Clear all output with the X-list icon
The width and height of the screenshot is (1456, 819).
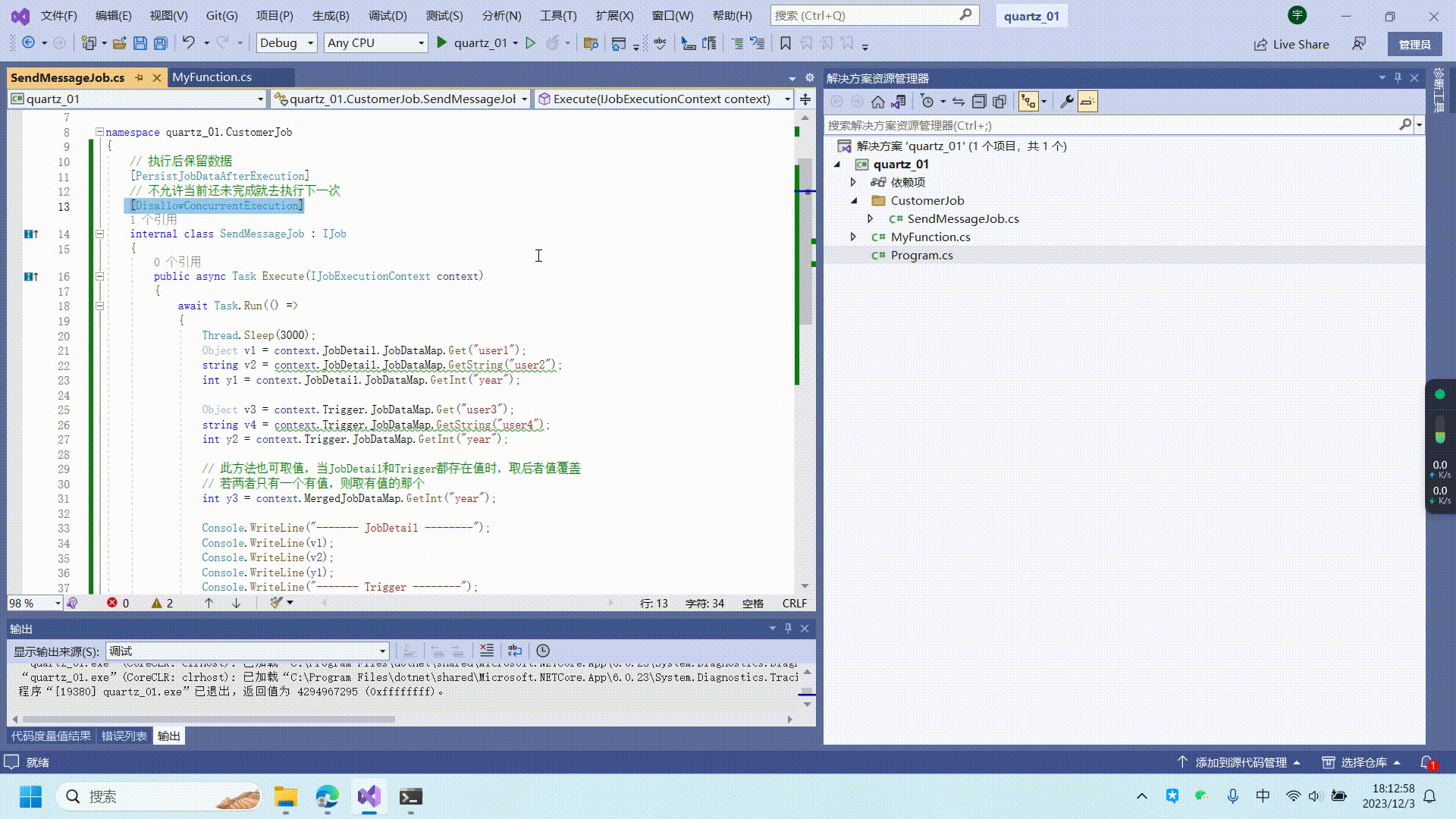pos(487,651)
